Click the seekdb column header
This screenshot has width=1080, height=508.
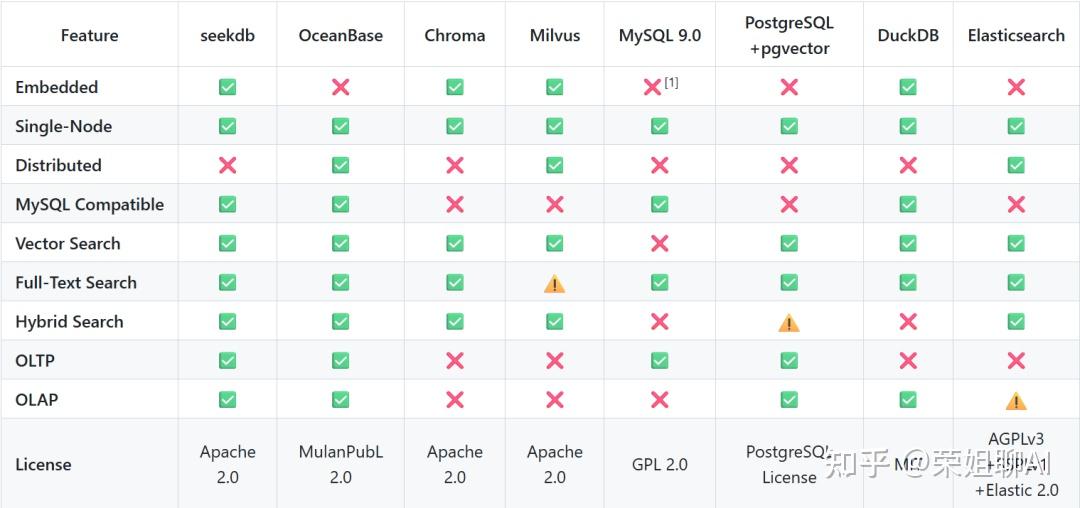(227, 35)
